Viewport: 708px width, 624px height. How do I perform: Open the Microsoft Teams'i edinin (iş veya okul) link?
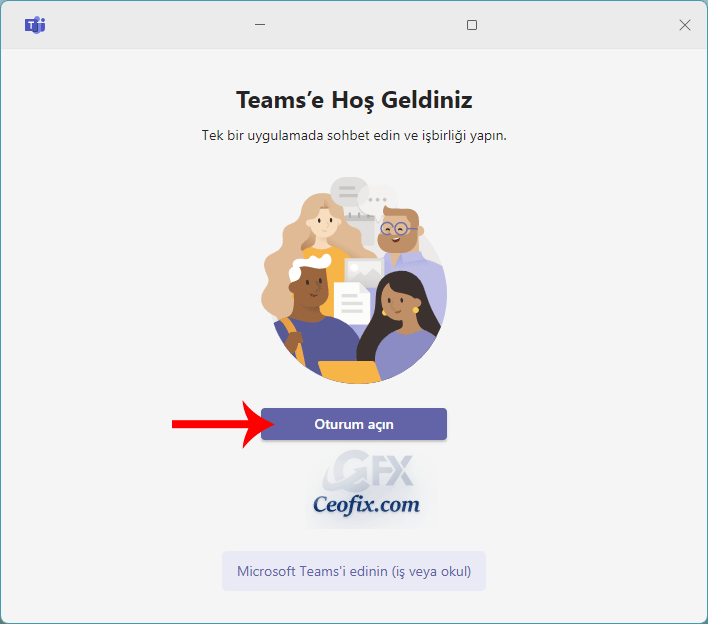click(354, 571)
